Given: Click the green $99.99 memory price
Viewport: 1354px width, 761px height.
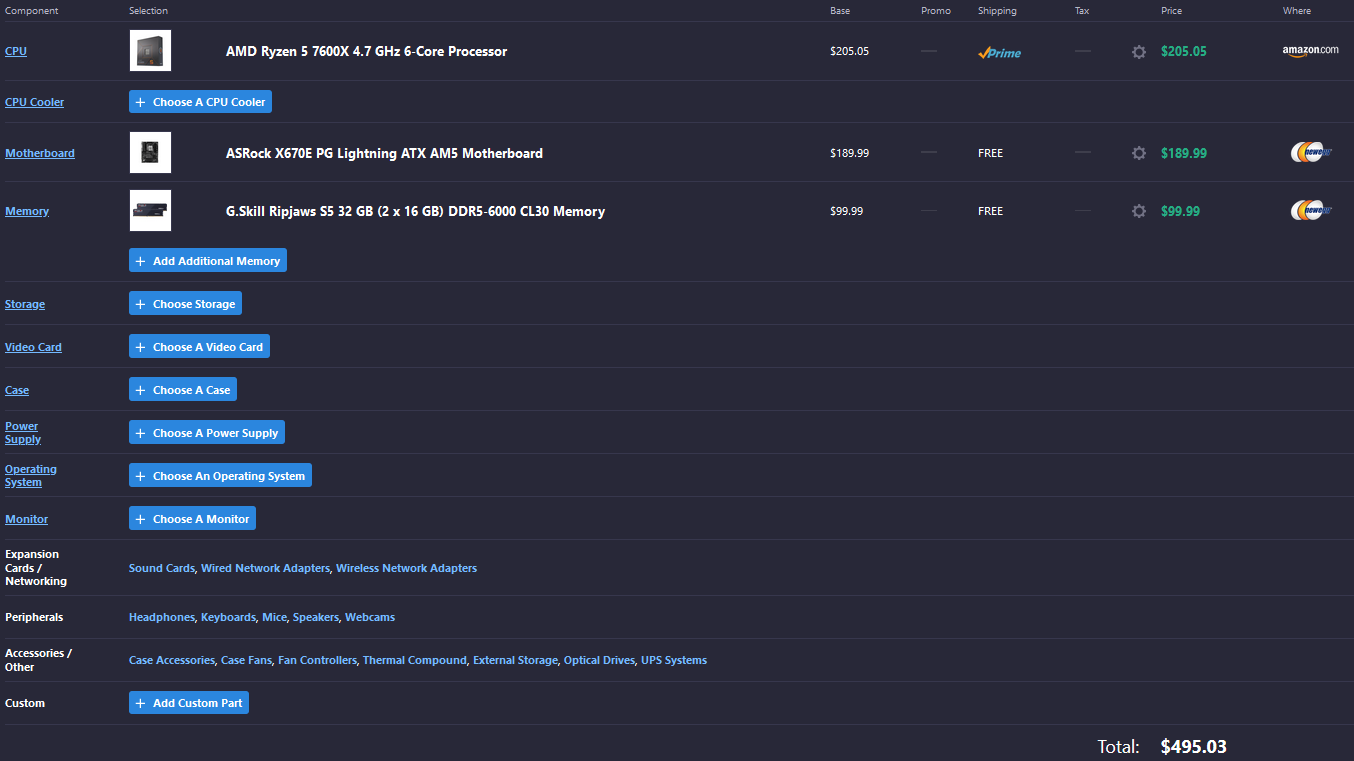Looking at the screenshot, I should (x=1180, y=211).
